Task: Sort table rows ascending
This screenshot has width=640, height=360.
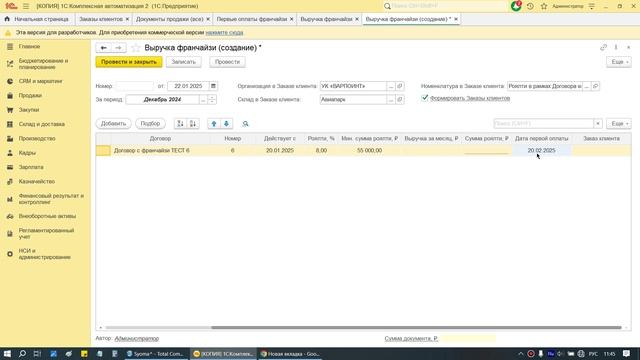Action: [x=180, y=124]
